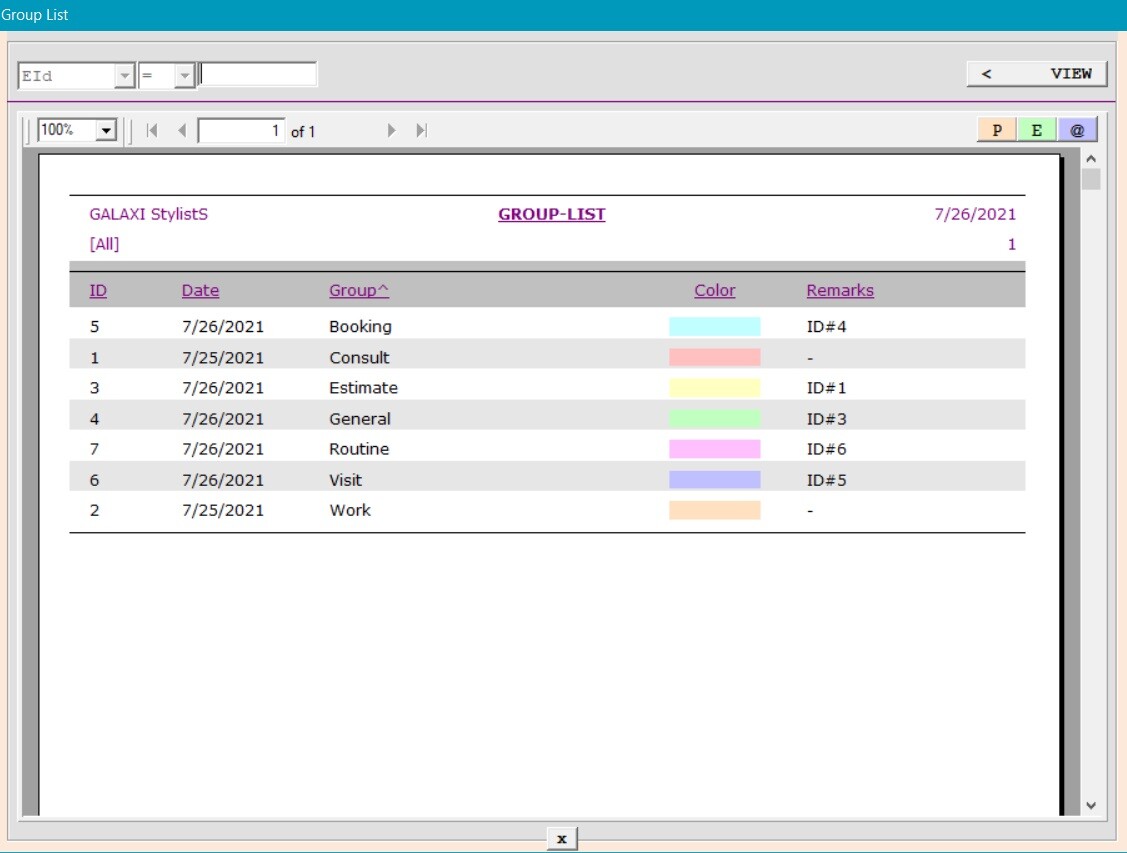Click the Visit blue color swatch

coord(714,480)
